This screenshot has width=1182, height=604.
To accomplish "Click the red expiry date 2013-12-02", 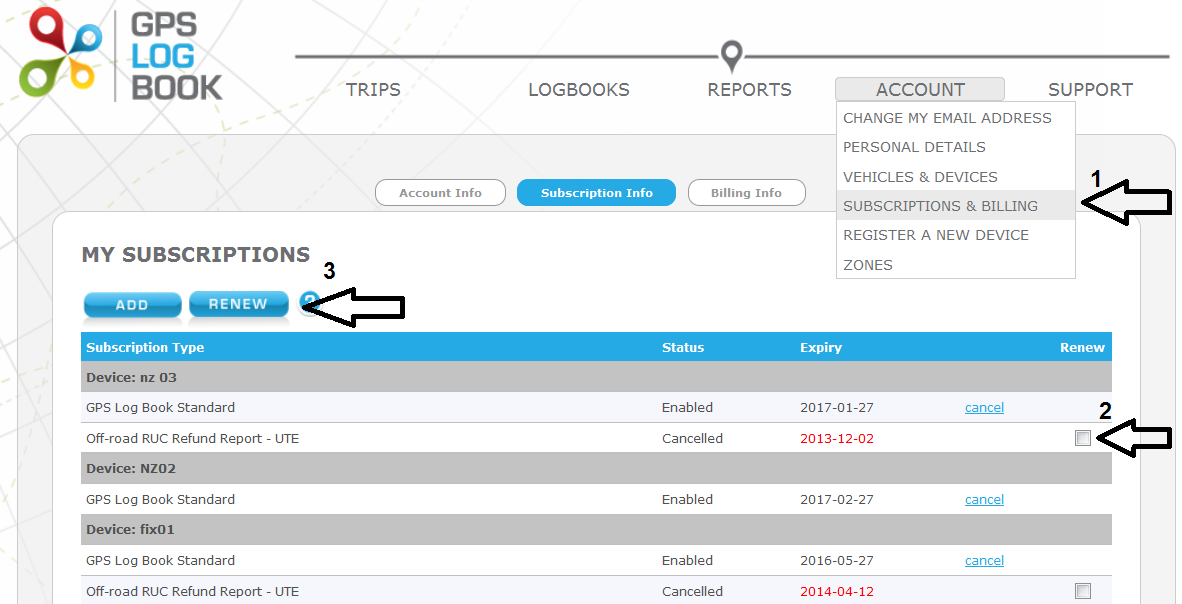I will pos(837,438).
